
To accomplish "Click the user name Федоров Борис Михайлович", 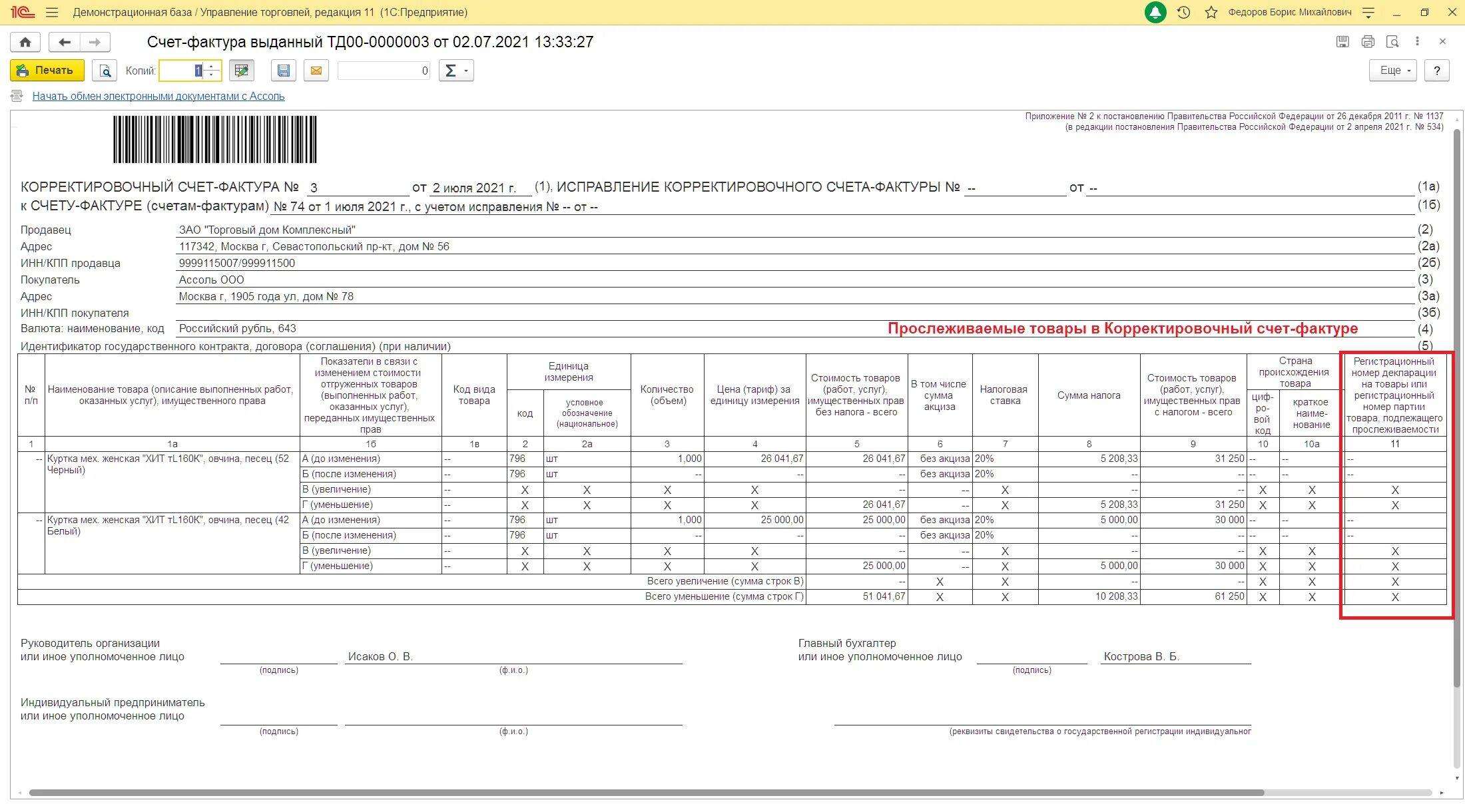I will click(1289, 13).
